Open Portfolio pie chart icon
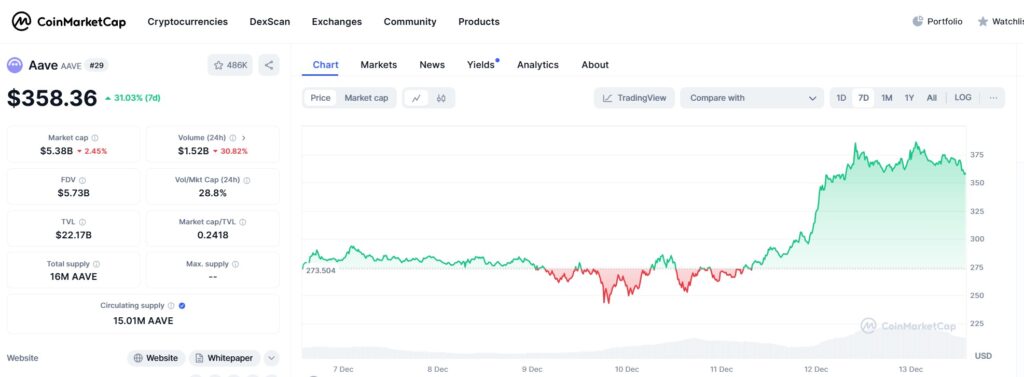The width and height of the screenshot is (1024, 377). coord(918,22)
